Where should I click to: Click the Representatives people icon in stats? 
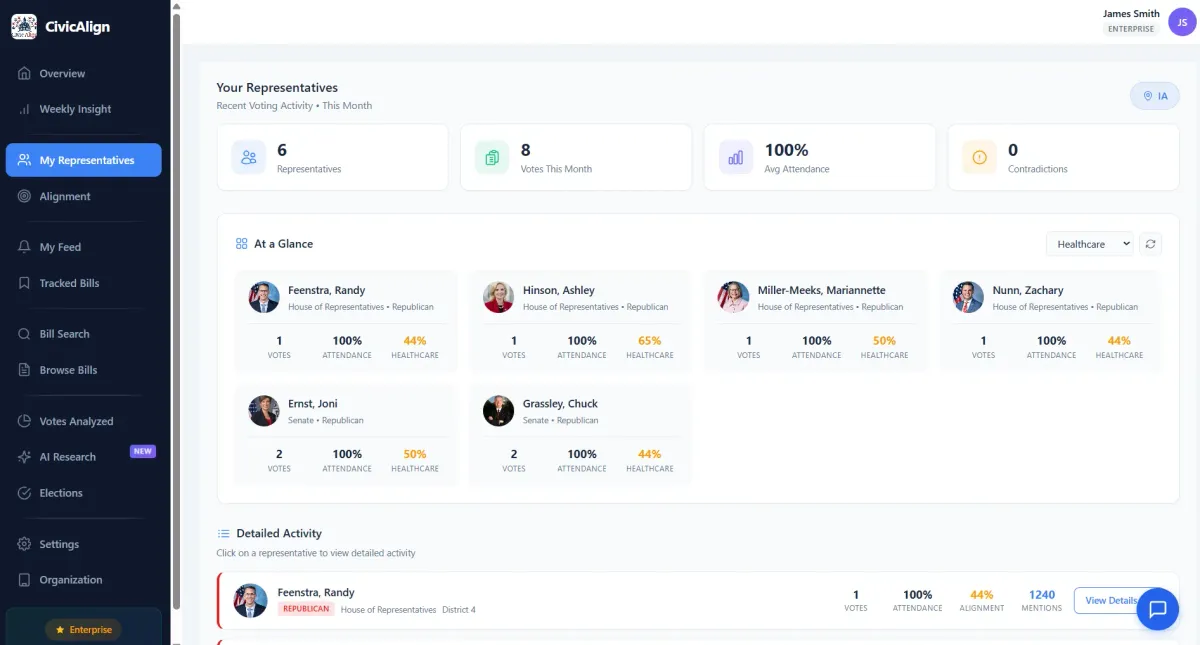click(249, 157)
